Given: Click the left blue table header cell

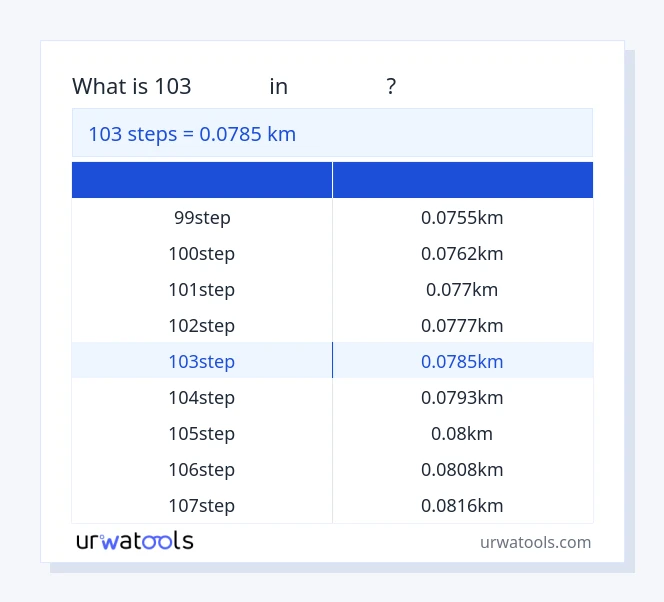Looking at the screenshot, I should [202, 180].
